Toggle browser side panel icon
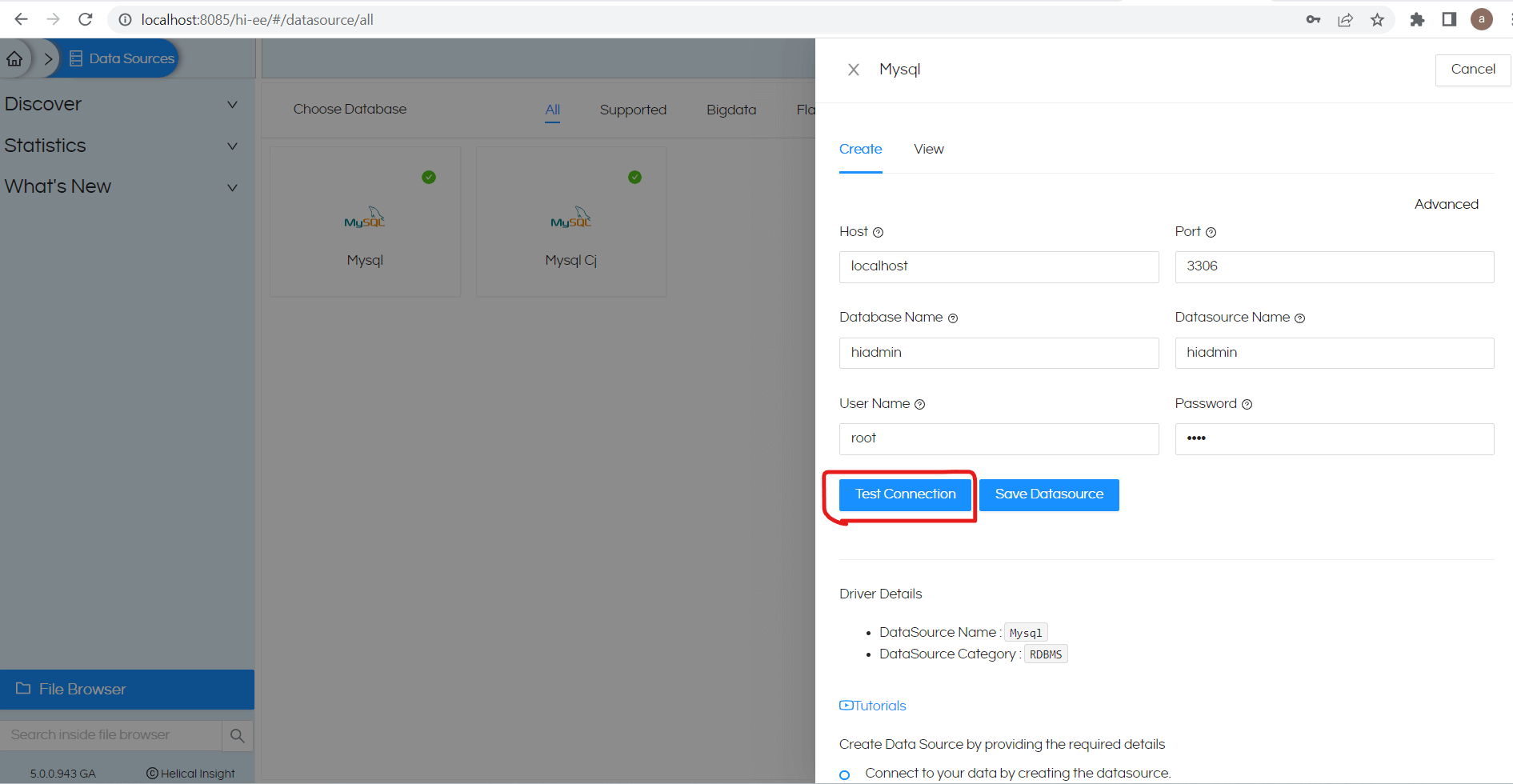This screenshot has height=784, width=1513. pyautogui.click(x=1449, y=19)
